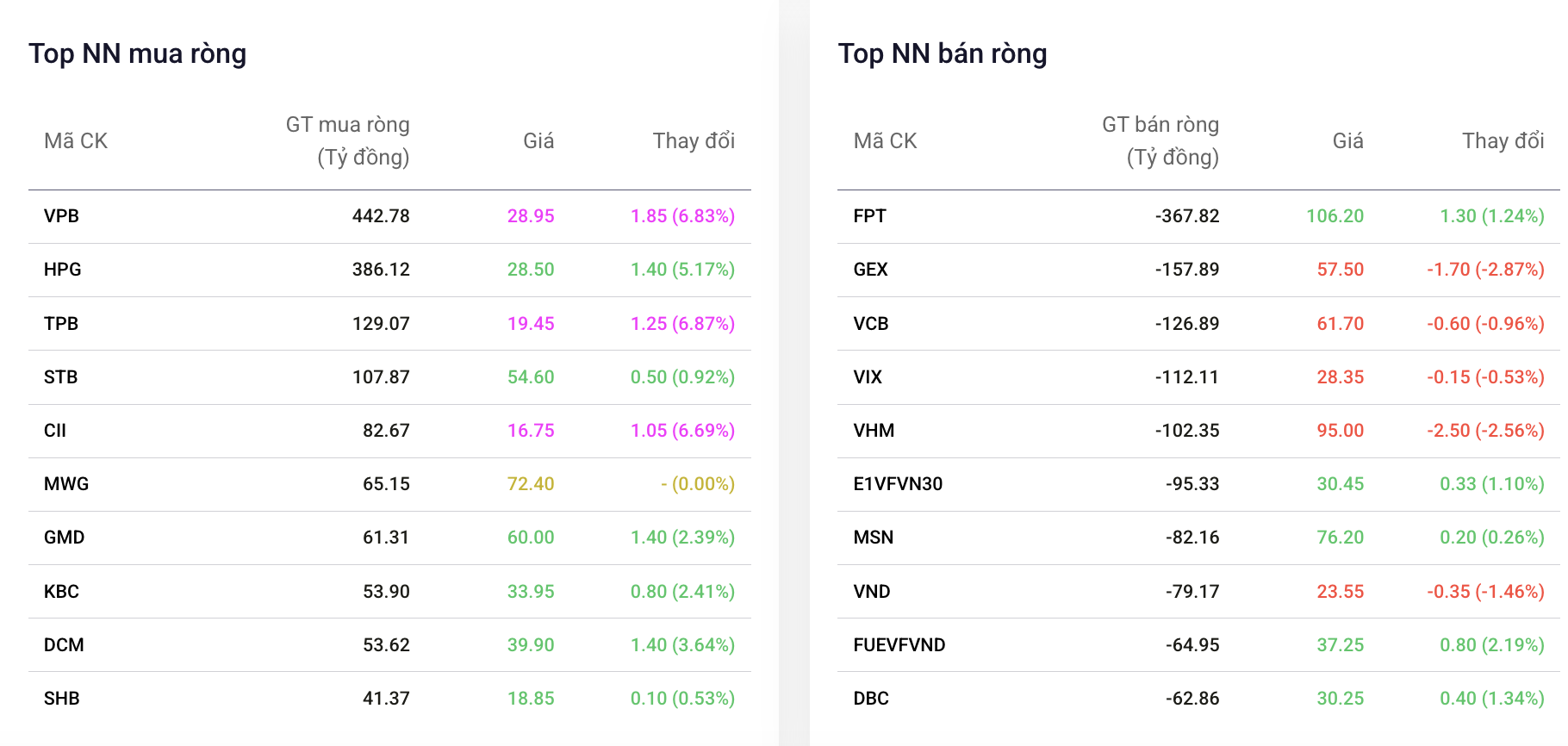Image resolution: width=1568 pixels, height=746 pixels.
Task: Click the Top NN bán ròng heading
Action: (x=943, y=53)
